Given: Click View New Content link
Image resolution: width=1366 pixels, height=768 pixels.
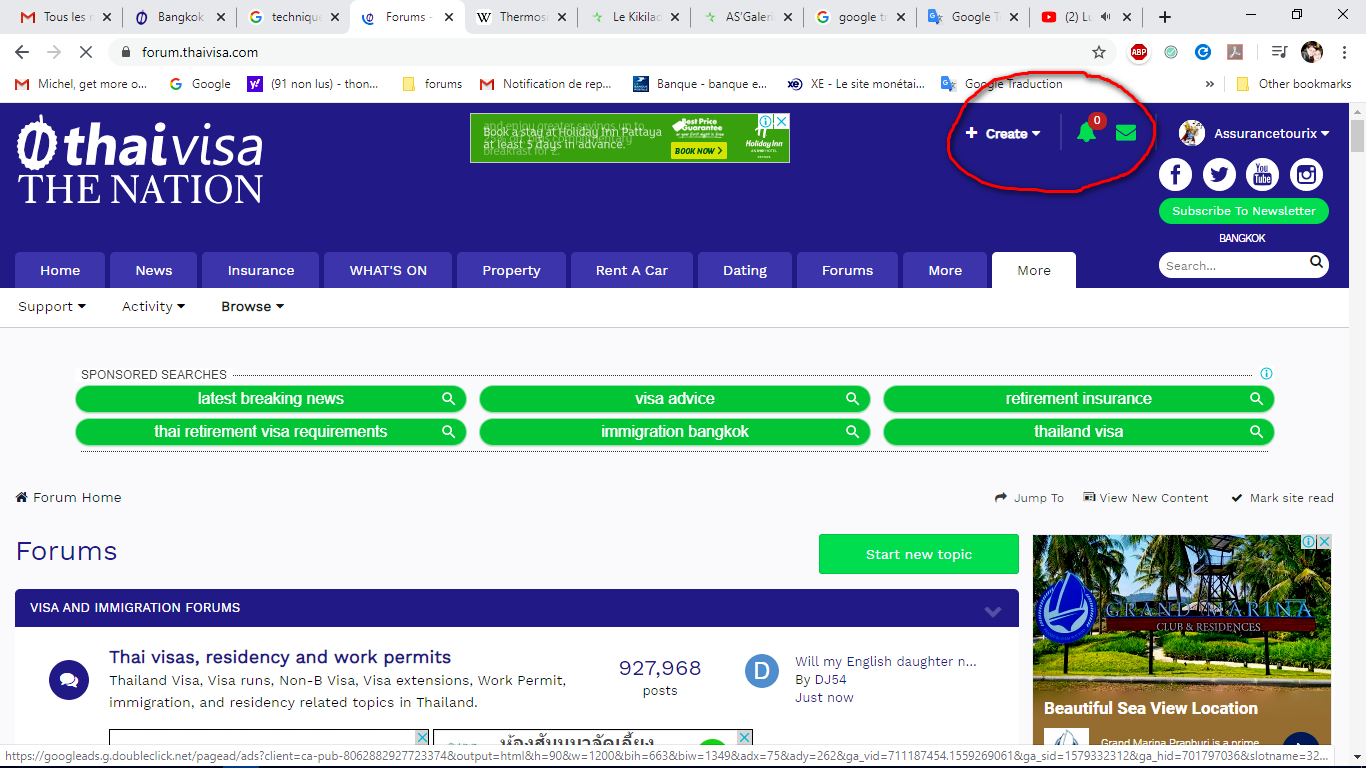Looking at the screenshot, I should pos(1146,498).
